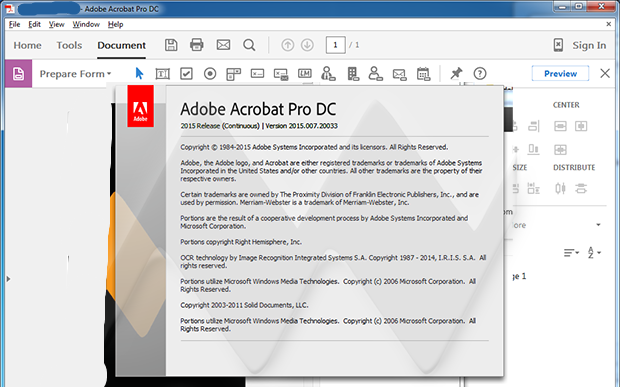
Task: Open the View menu
Action: pyautogui.click(x=57, y=25)
